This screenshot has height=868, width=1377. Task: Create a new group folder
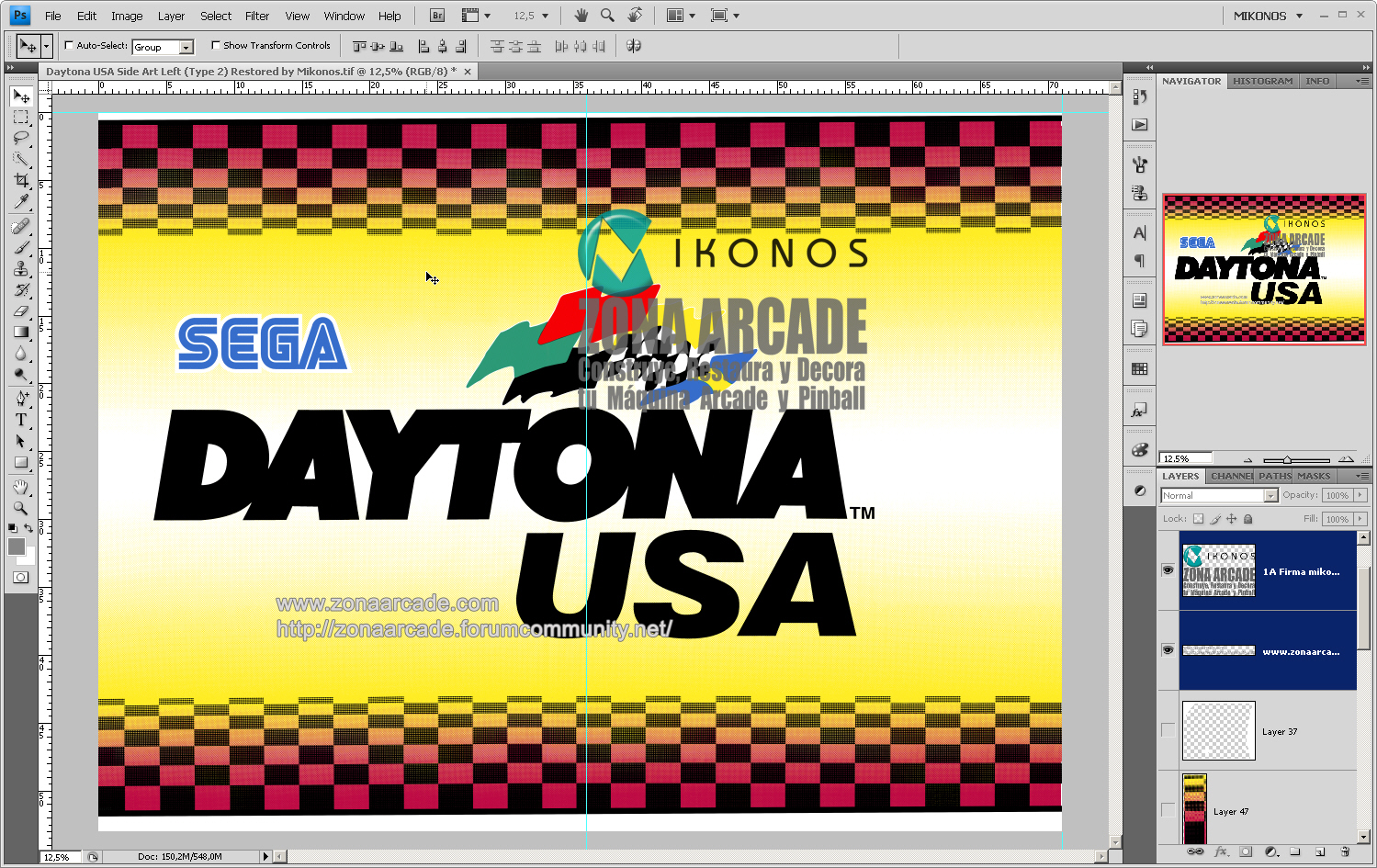(x=1294, y=851)
